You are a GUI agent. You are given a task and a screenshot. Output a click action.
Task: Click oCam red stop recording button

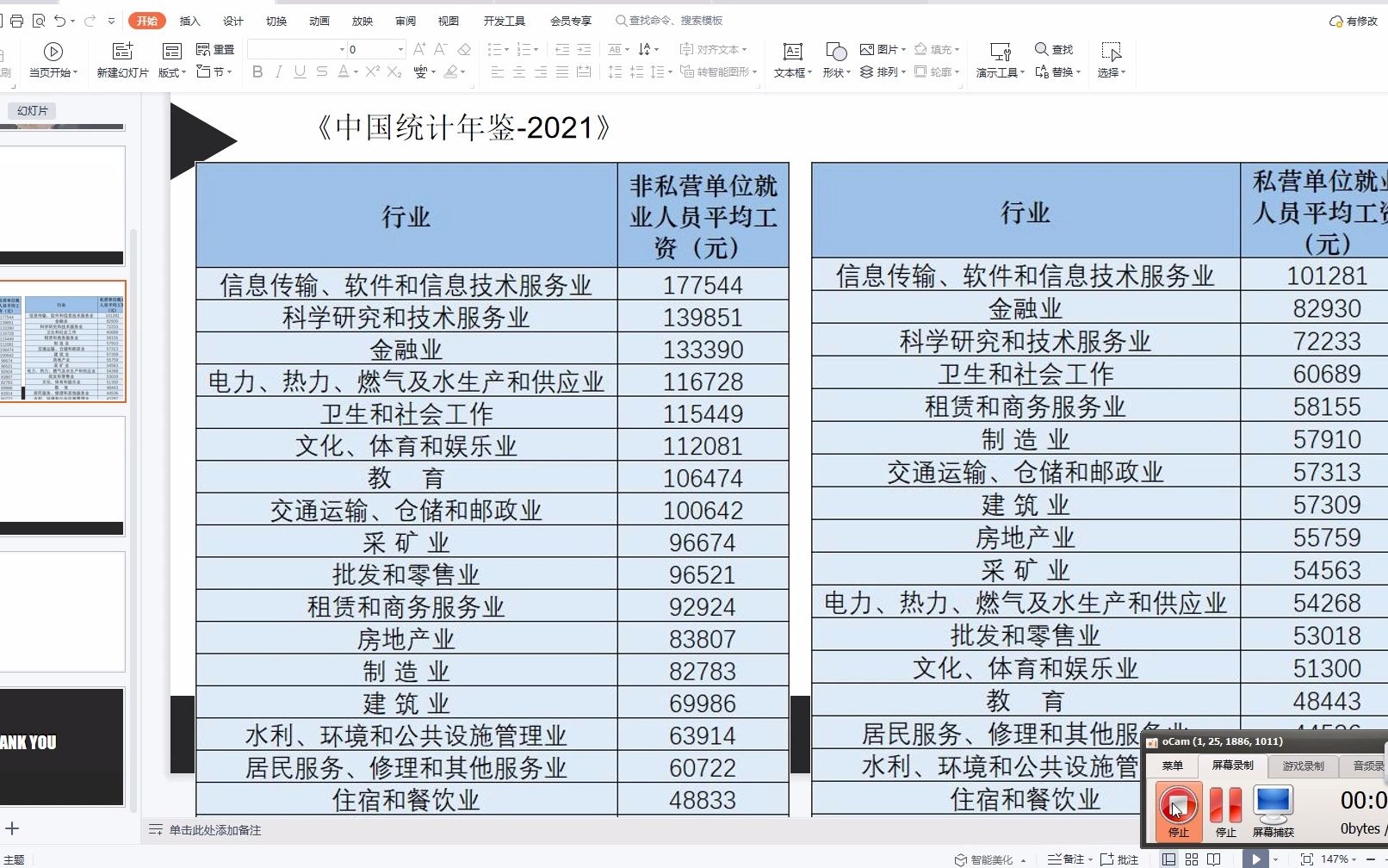[1179, 811]
